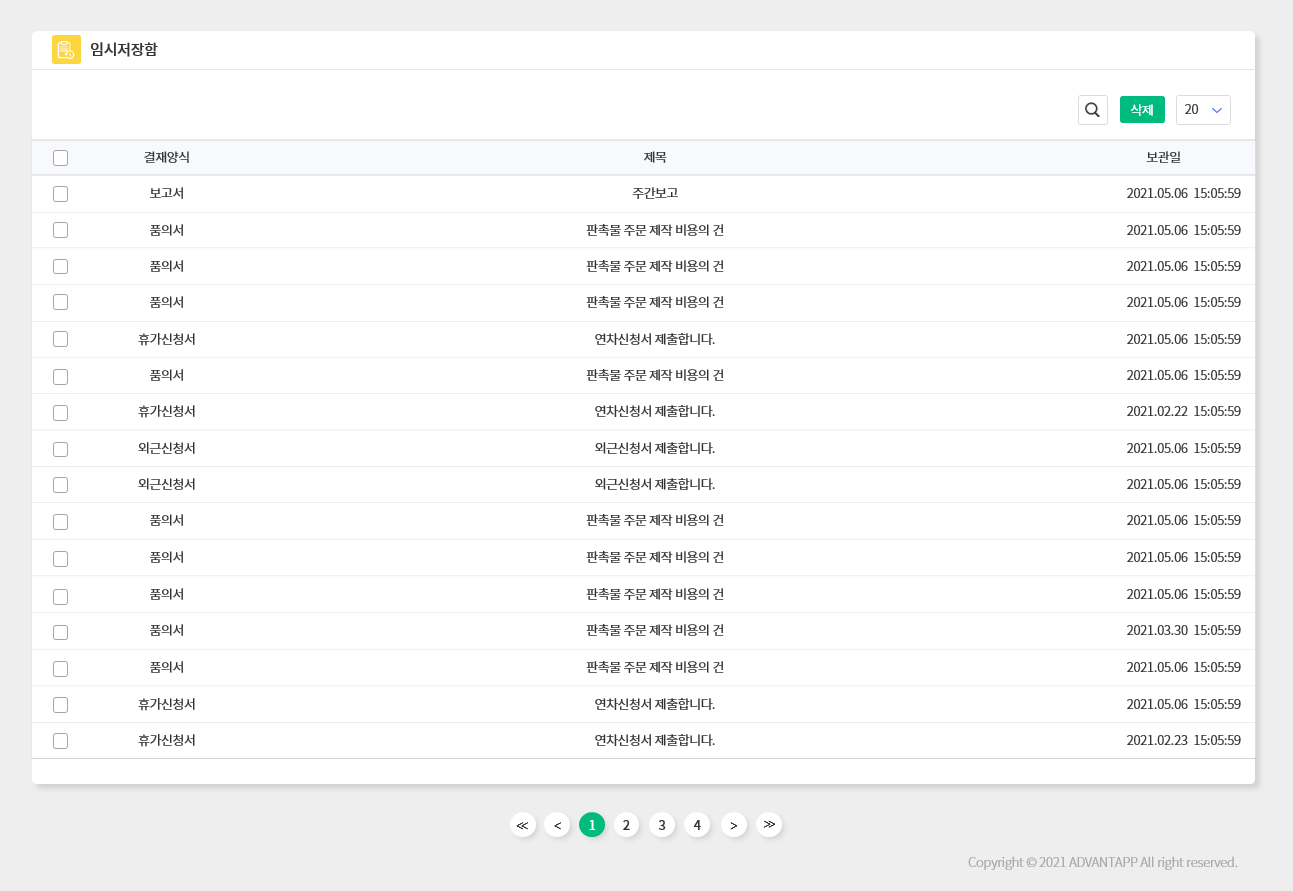Go to first page with double-left arrow

coord(522,825)
